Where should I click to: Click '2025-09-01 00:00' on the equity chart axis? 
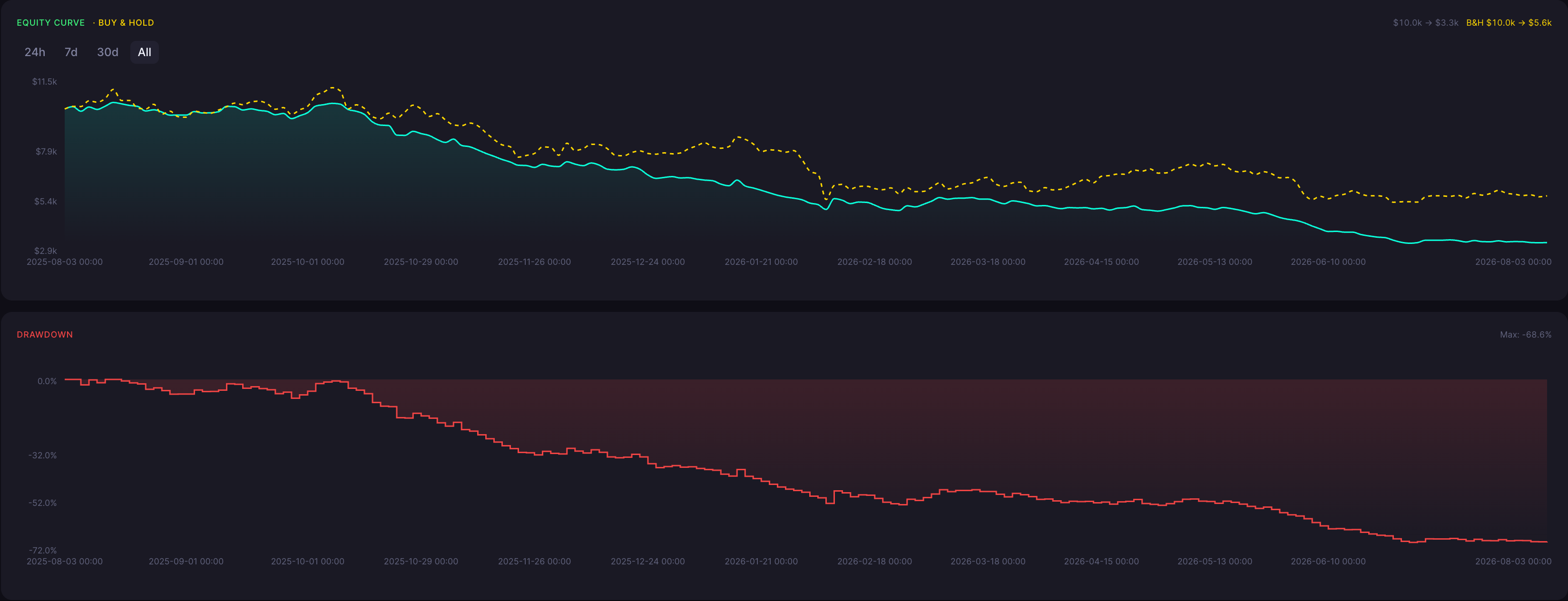coord(186,262)
